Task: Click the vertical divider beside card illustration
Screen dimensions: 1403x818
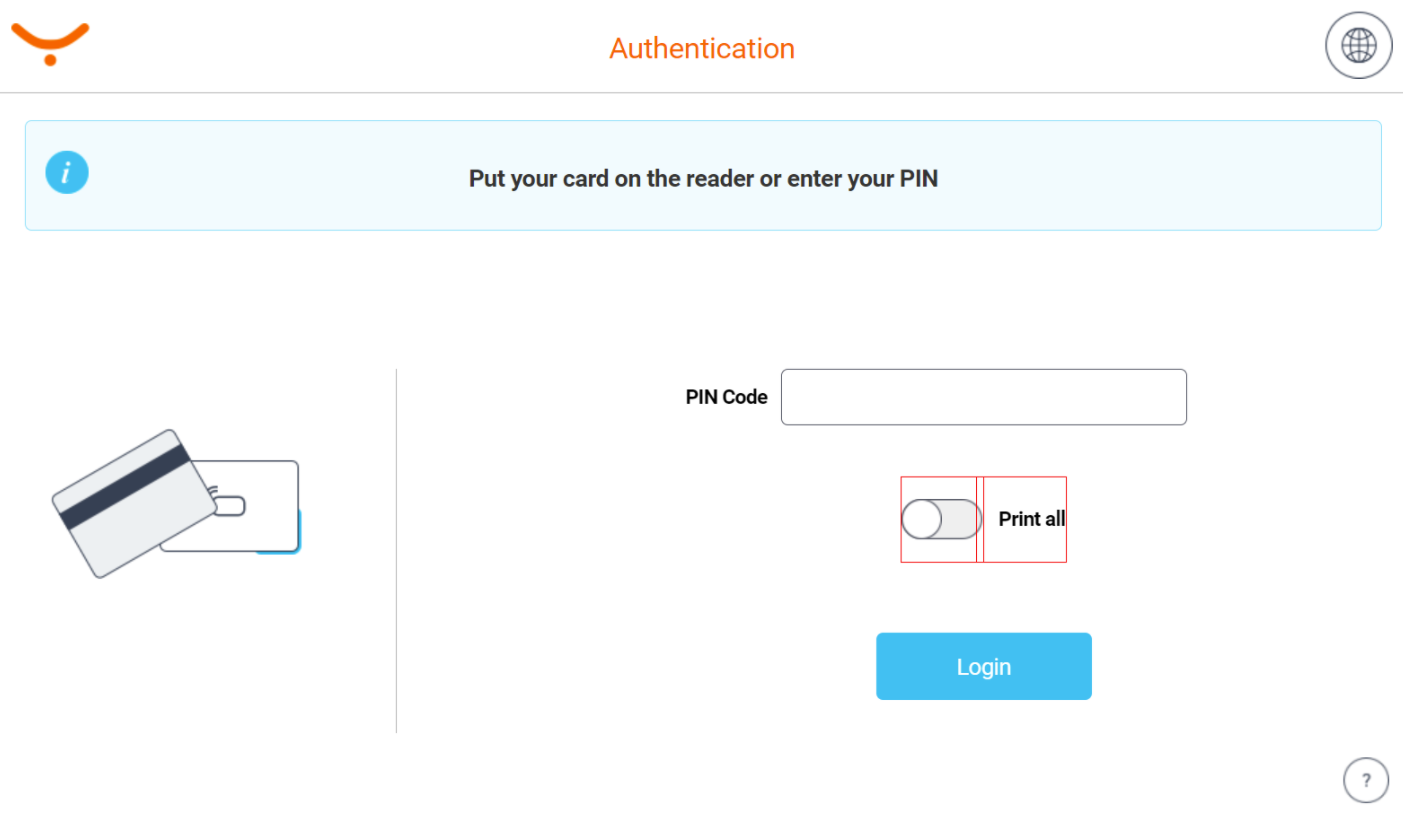Action: coord(397,550)
